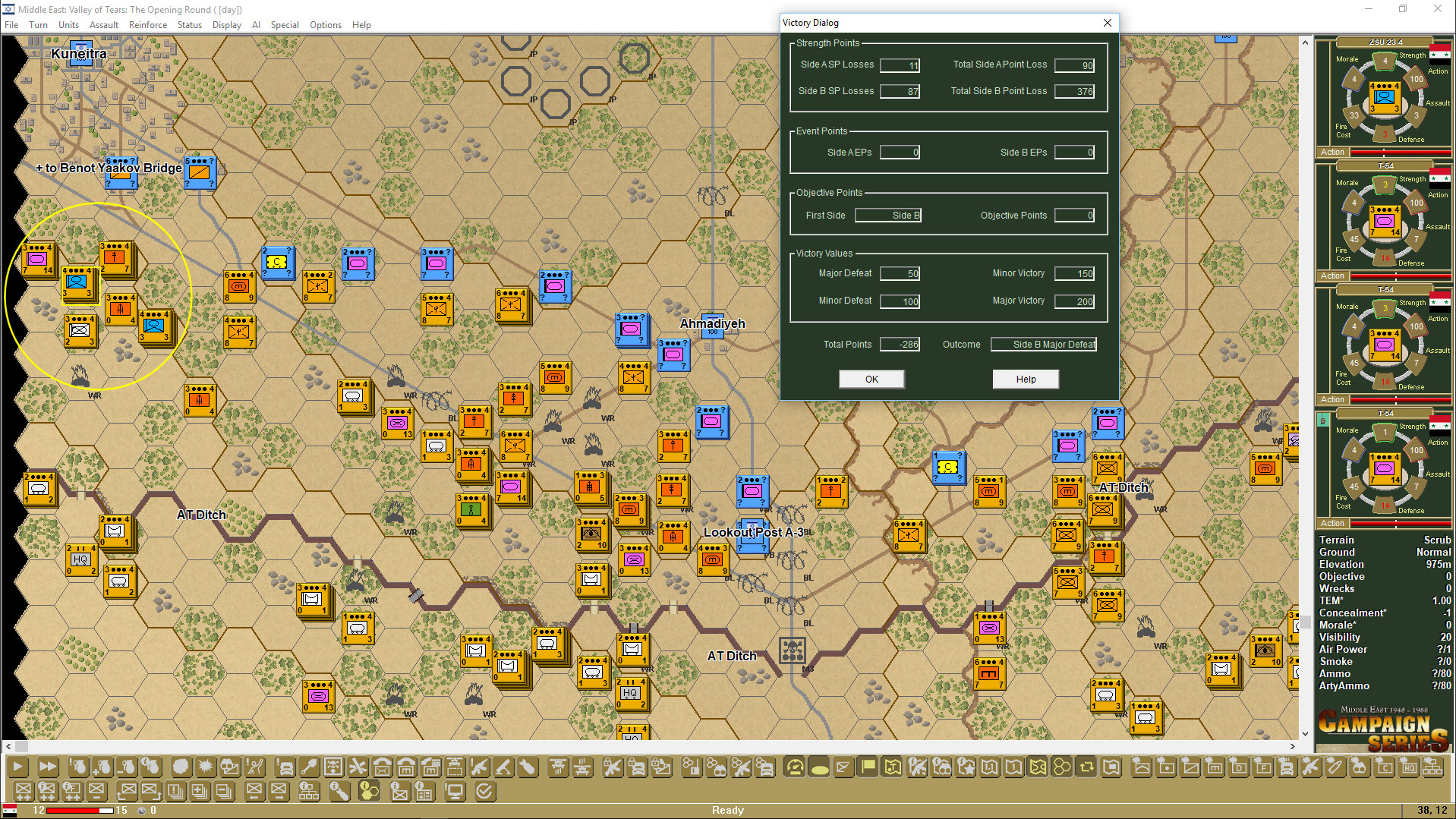Click the Side A SP Losses field
The width and height of the screenshot is (1456, 819).
900,65
